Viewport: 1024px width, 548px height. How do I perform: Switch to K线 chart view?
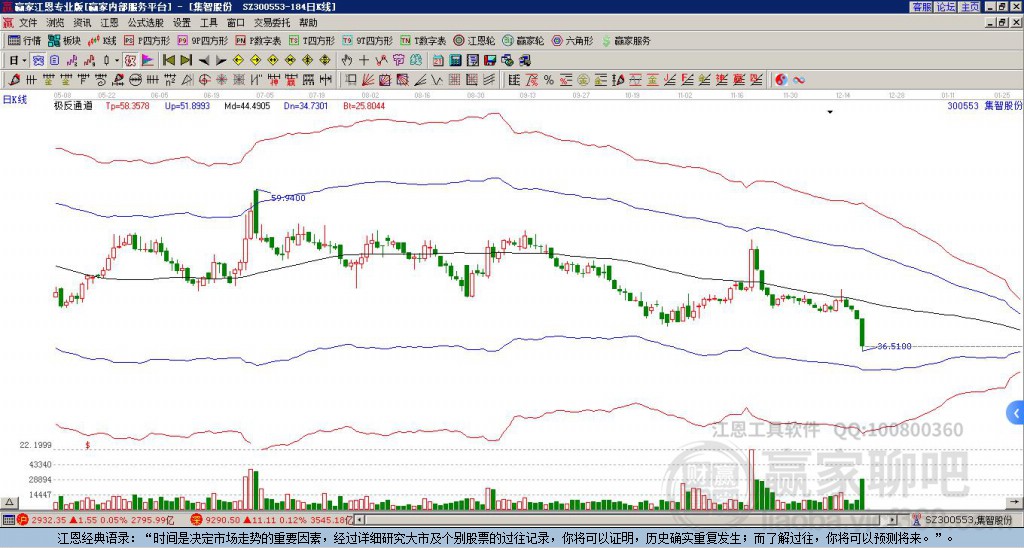101,40
